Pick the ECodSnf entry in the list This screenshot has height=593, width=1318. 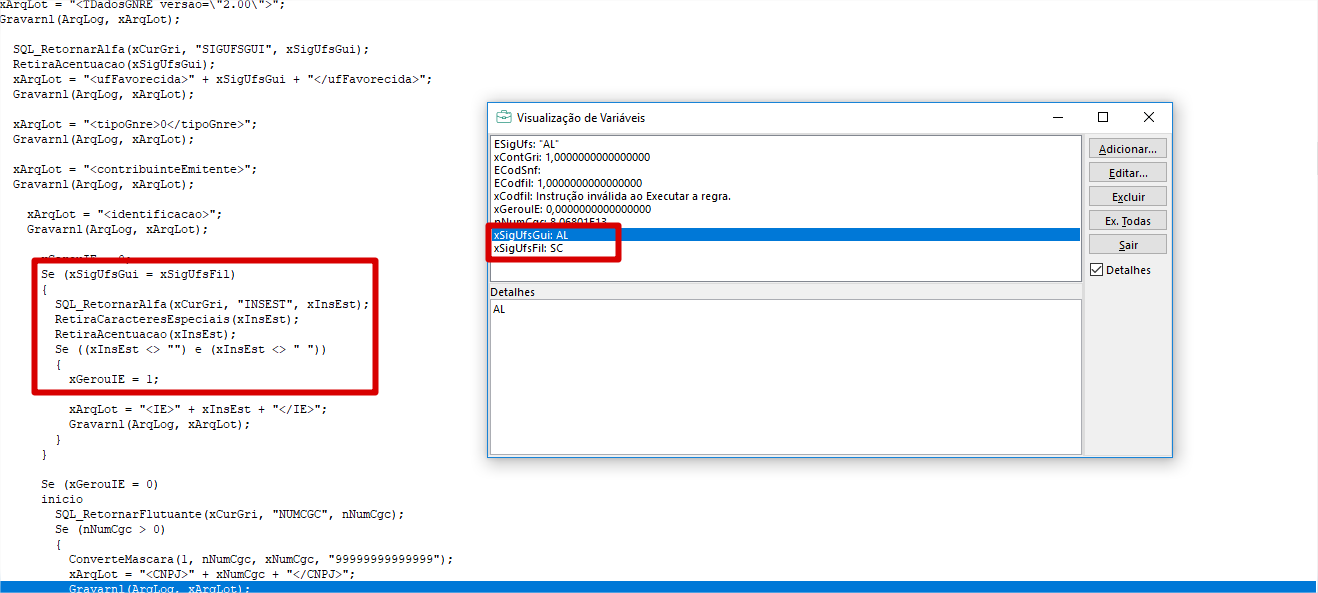[517, 170]
